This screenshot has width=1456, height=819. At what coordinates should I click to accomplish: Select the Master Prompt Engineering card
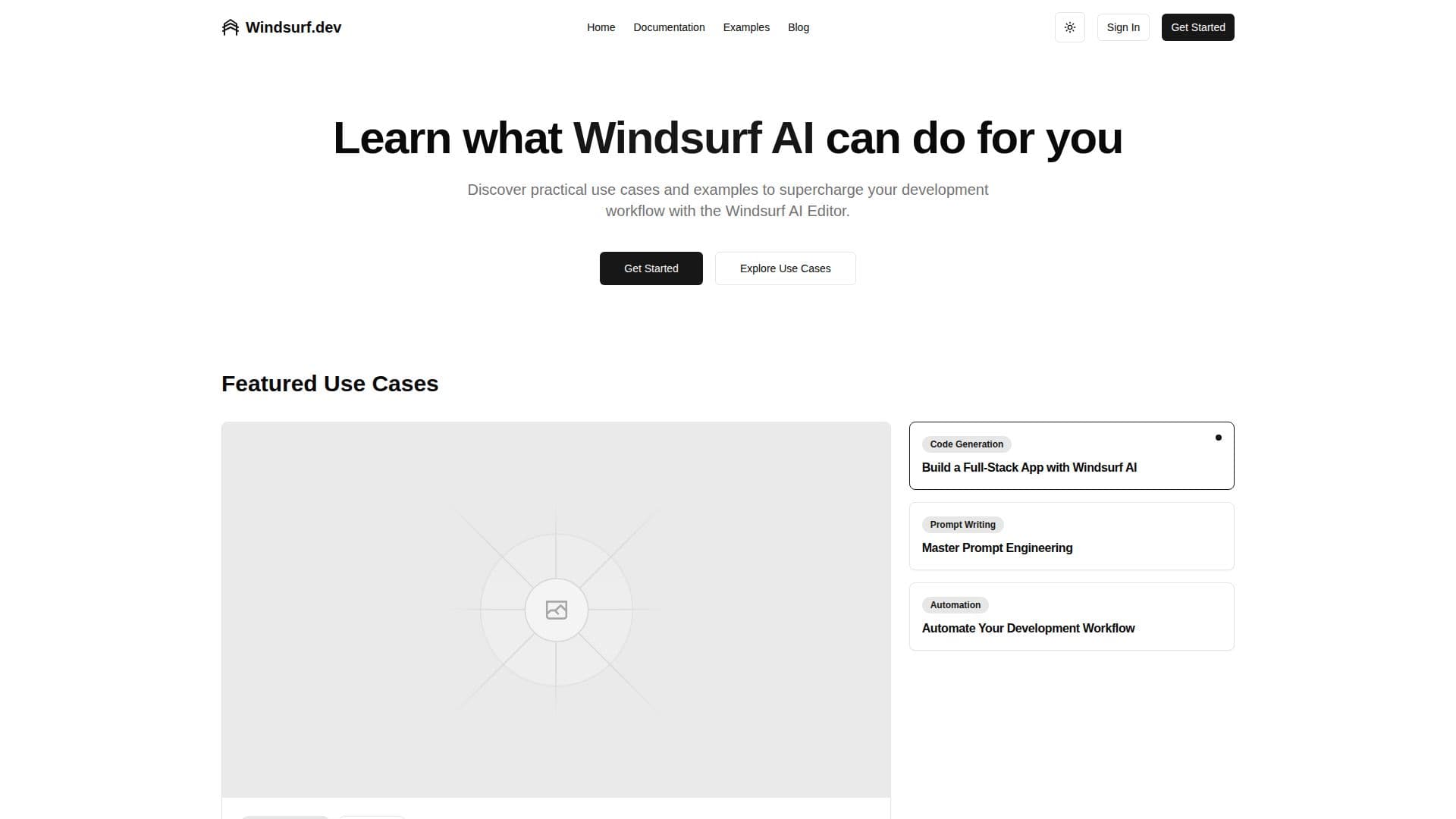1072,536
